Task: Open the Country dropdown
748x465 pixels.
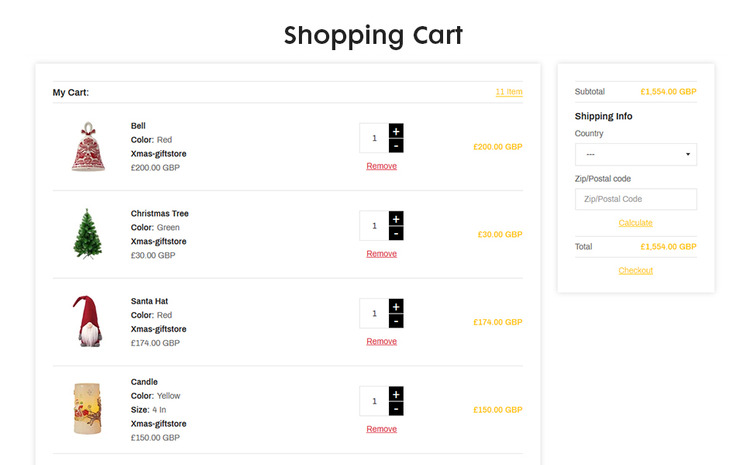Action: pyautogui.click(x=635, y=155)
